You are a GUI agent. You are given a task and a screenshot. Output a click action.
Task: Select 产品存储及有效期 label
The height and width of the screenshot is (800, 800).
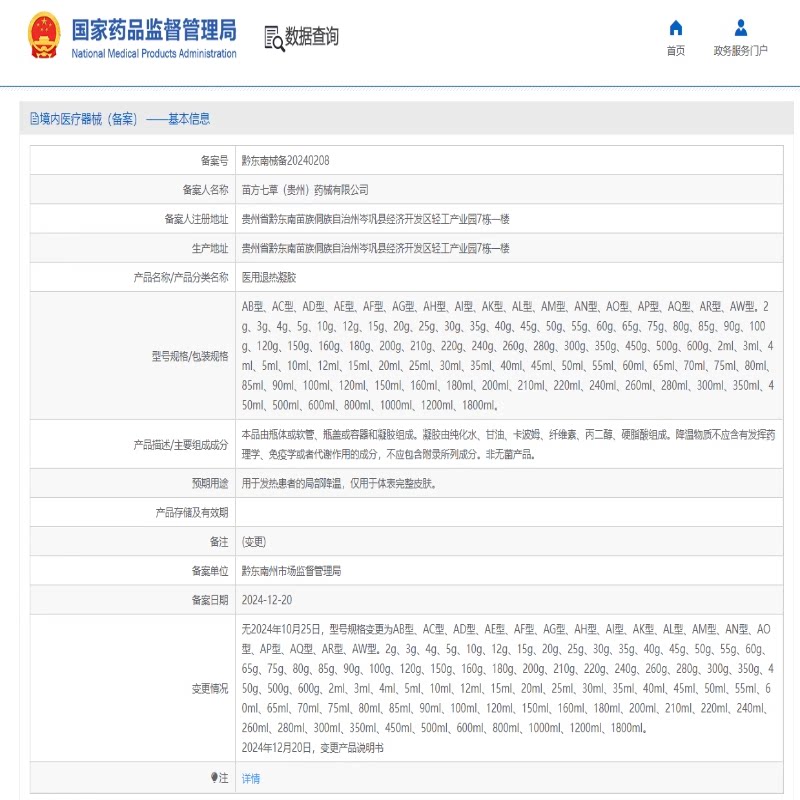[192, 512]
